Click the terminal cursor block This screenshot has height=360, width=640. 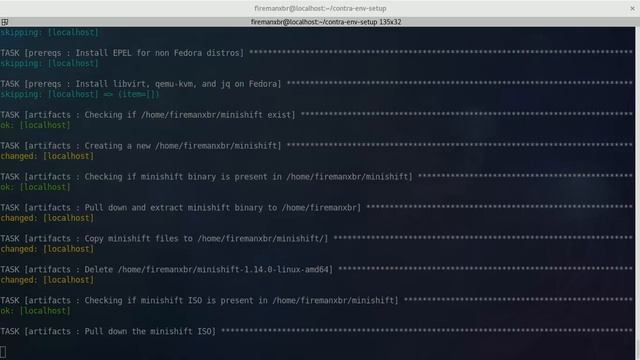[x=3, y=352]
